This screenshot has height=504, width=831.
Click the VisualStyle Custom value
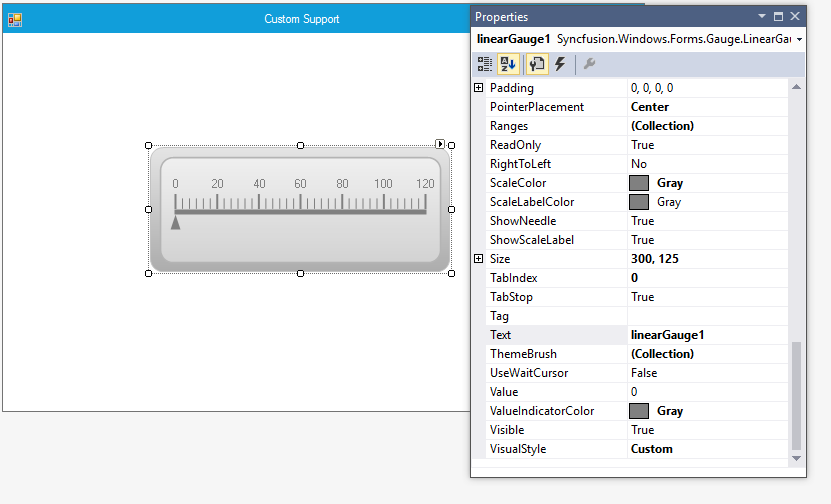pyautogui.click(x=651, y=449)
